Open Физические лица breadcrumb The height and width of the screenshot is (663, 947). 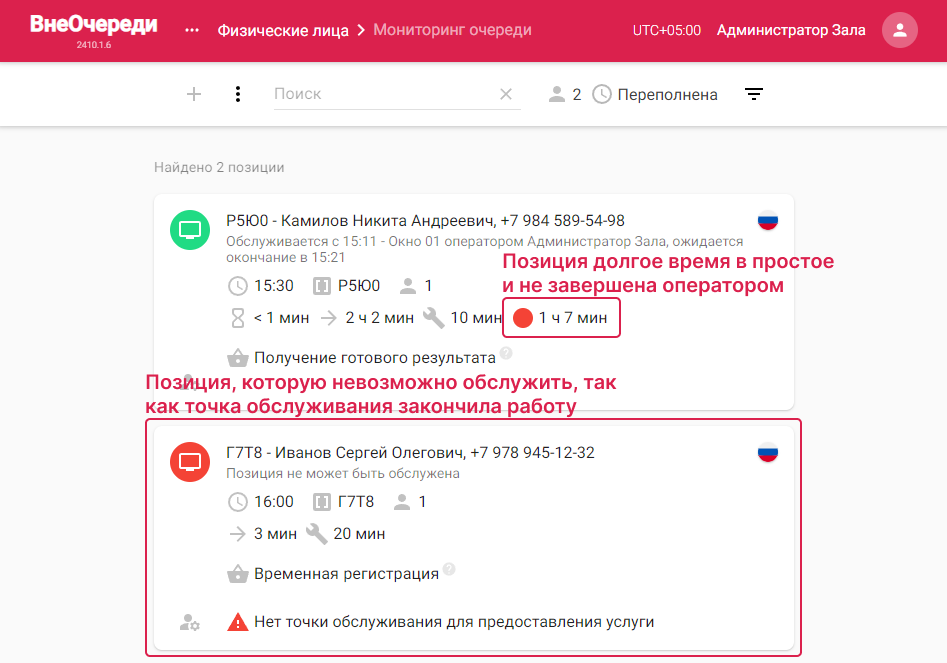283,30
